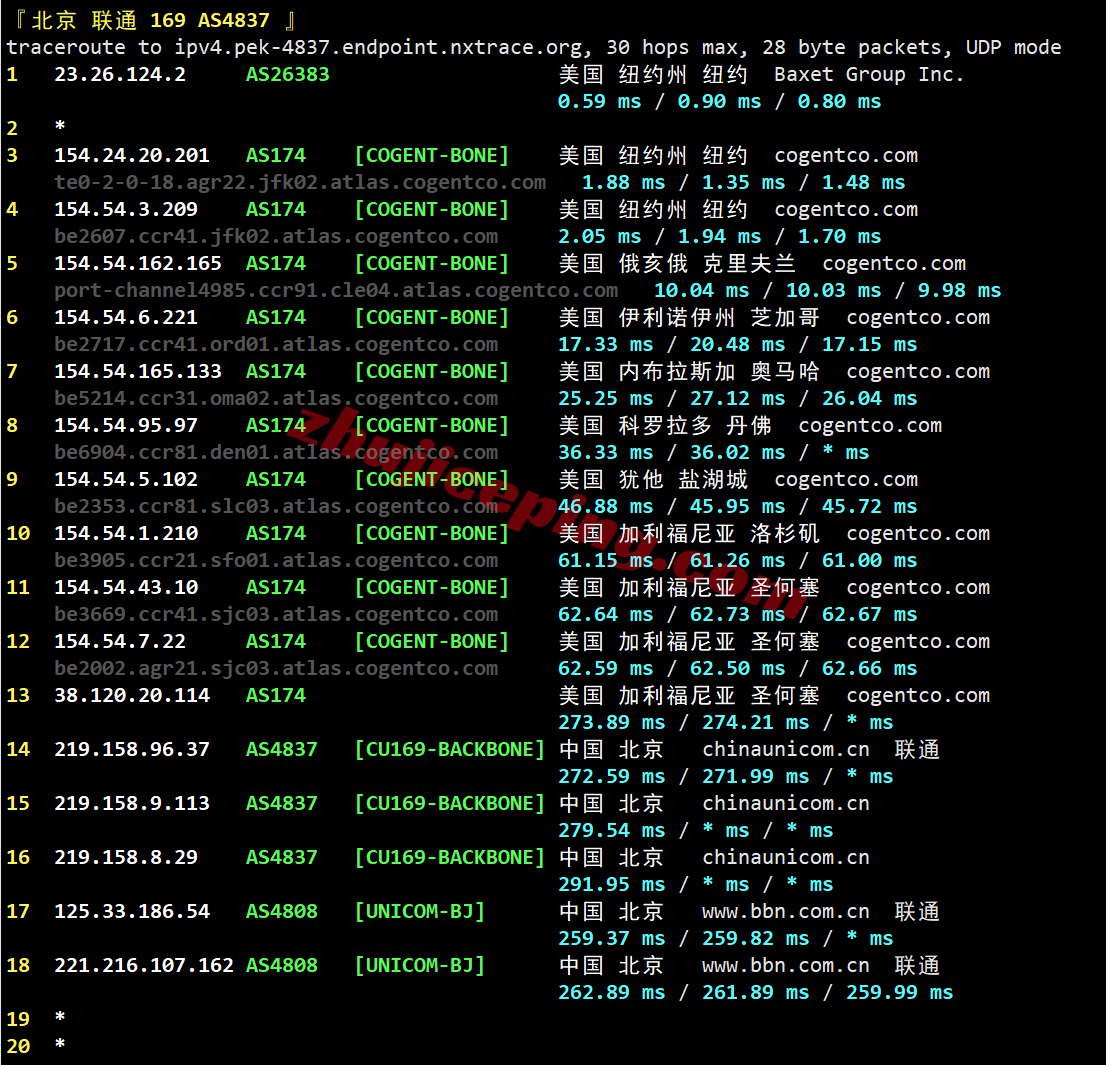Click latency value 10.04 ms
Image resolution: width=1106 pixels, height=1065 pixels.
(x=702, y=291)
